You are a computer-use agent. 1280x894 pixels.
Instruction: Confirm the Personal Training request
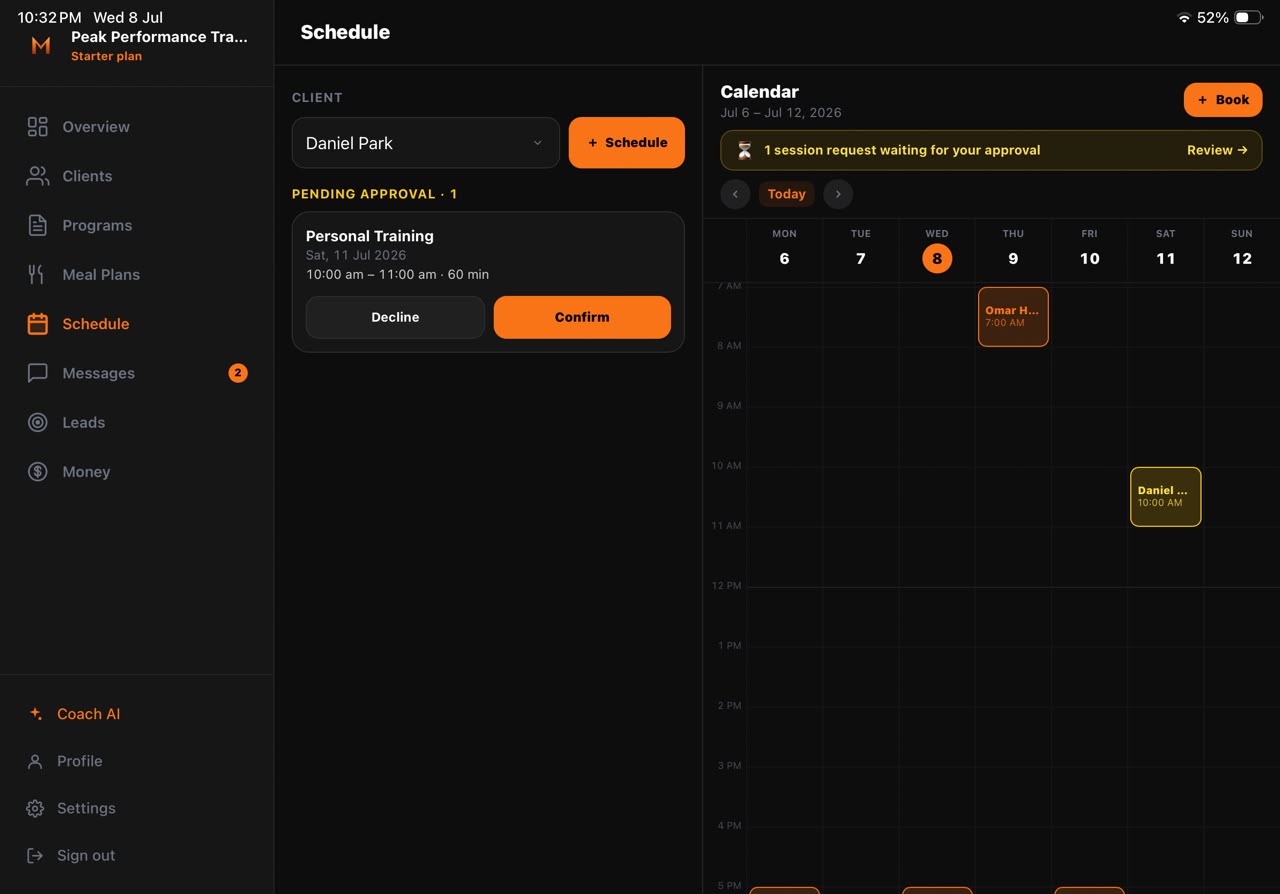click(582, 317)
